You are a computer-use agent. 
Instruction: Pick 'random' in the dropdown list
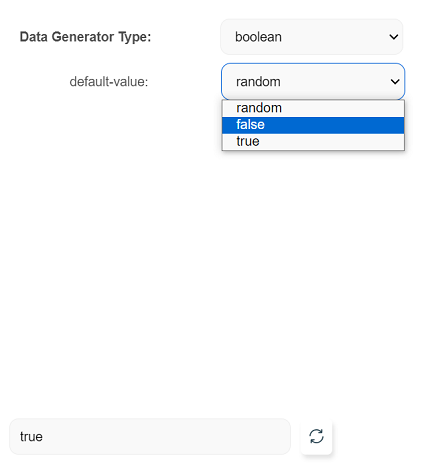[313, 108]
